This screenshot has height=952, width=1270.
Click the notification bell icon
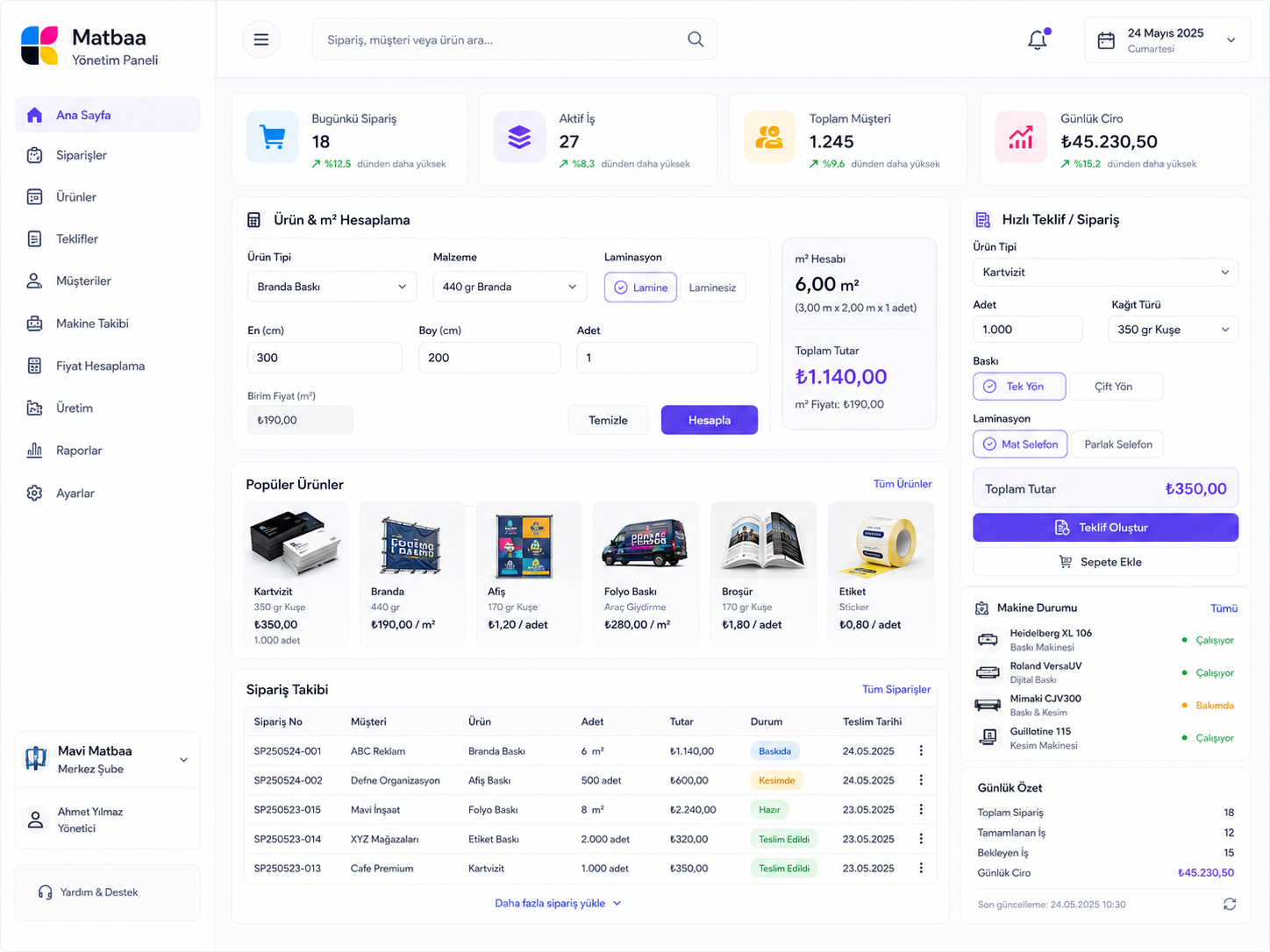pos(1038,39)
